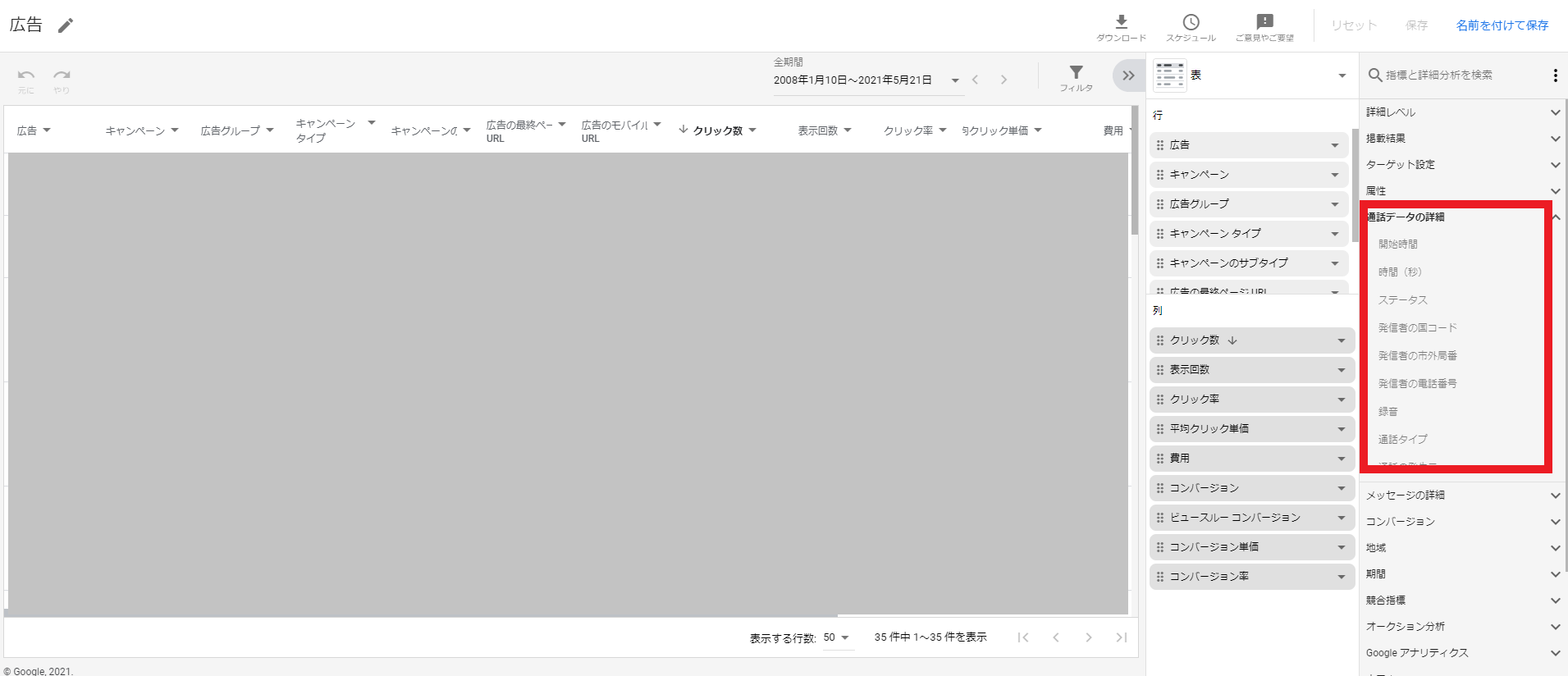The height and width of the screenshot is (676, 1568).
Task: Open the フィルタ funnel icon
Action: click(1077, 72)
